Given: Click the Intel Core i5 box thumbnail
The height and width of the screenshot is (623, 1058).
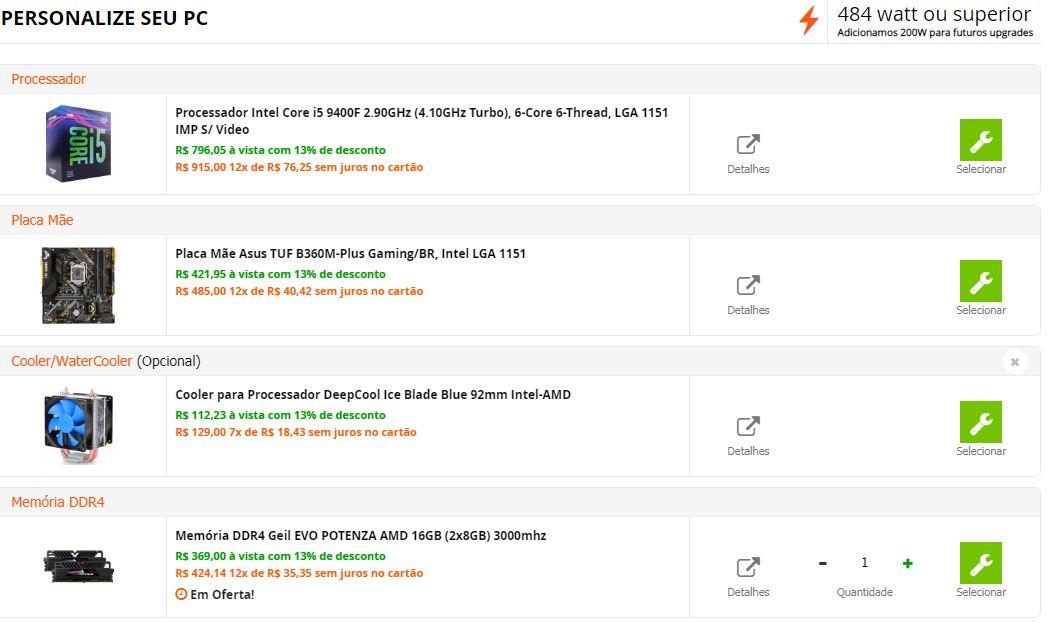Looking at the screenshot, I should click(78, 143).
